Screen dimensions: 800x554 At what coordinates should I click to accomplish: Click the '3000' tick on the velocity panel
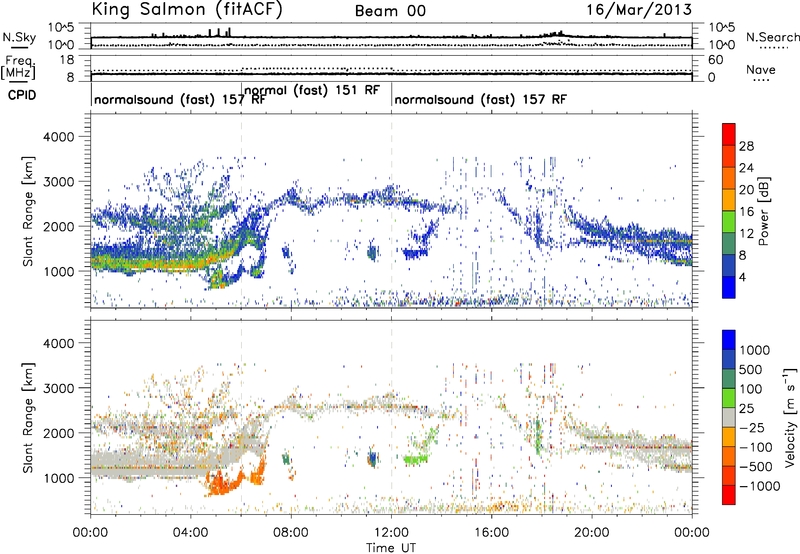58,388
